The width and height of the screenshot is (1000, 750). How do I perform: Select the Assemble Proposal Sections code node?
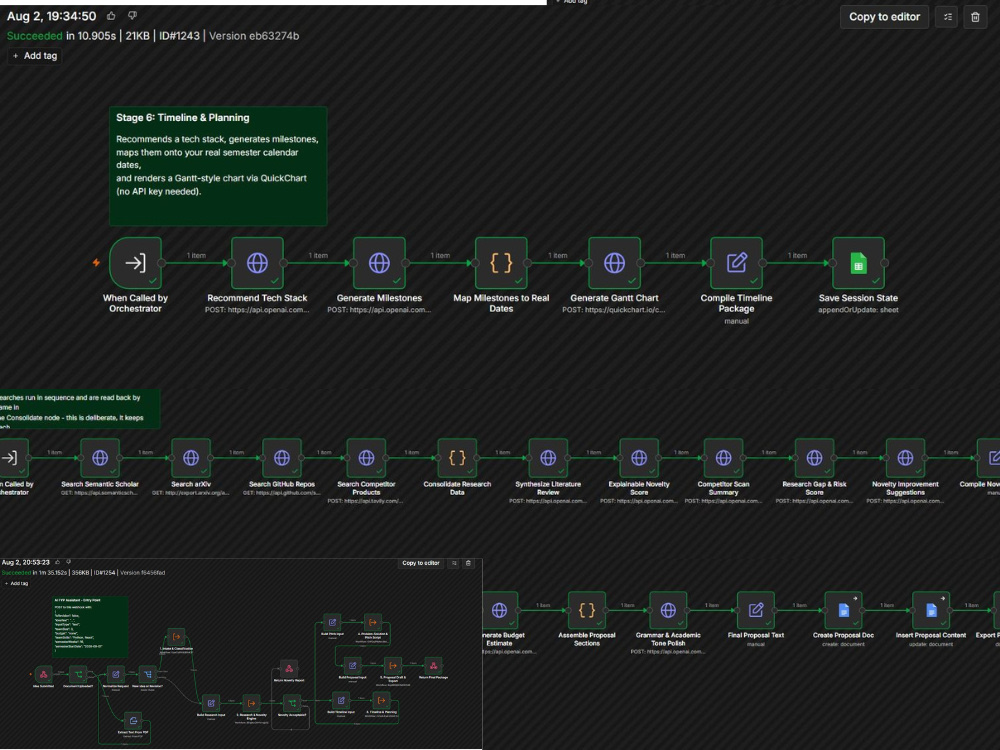(587, 610)
